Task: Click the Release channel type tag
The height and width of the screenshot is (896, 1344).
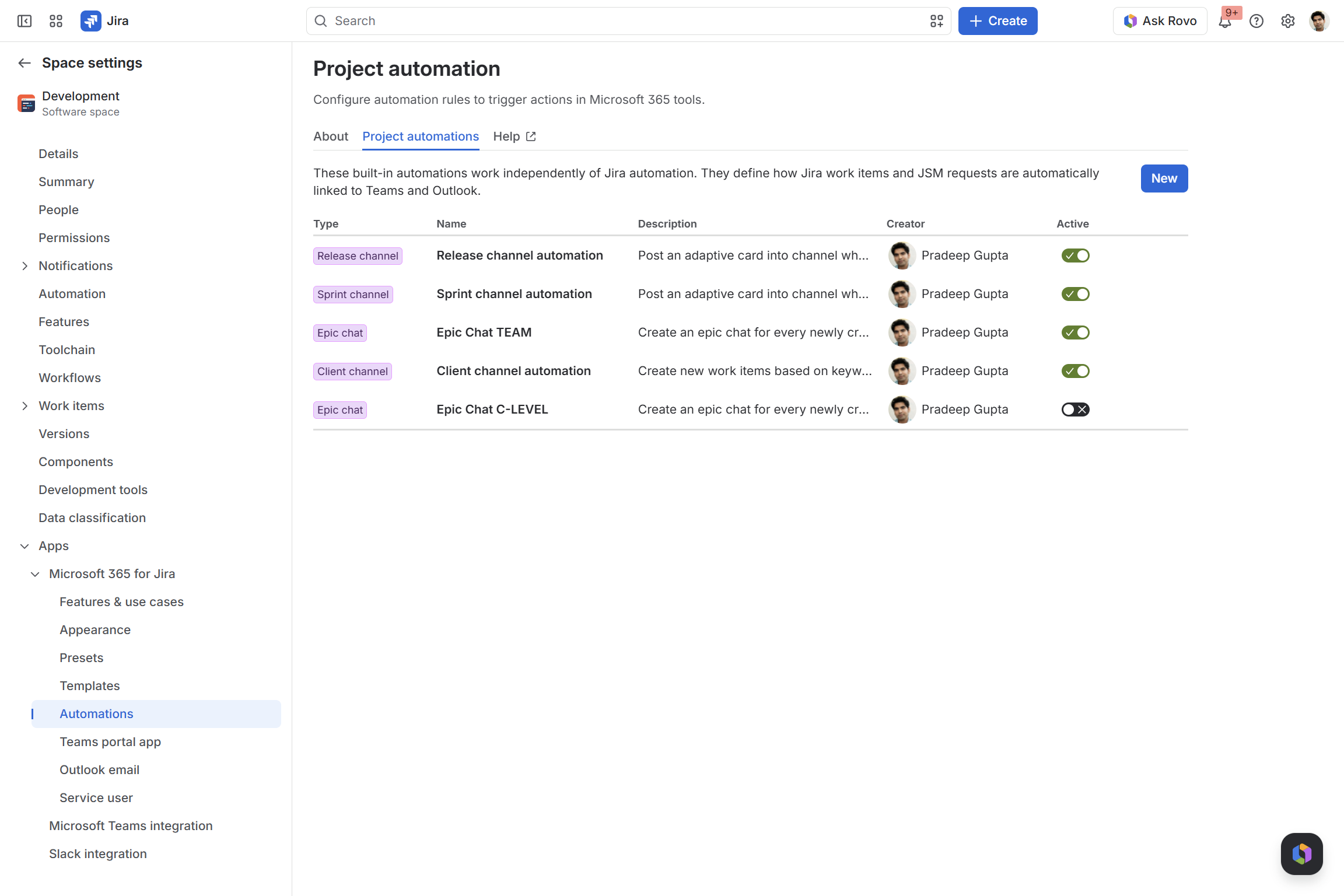Action: pos(358,256)
